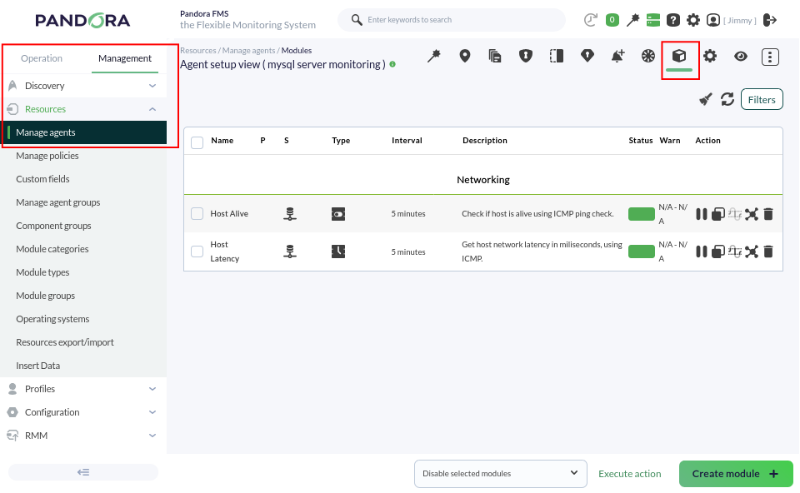Open Module types in sidebar
This screenshot has width=800, height=493.
pos(42,273)
